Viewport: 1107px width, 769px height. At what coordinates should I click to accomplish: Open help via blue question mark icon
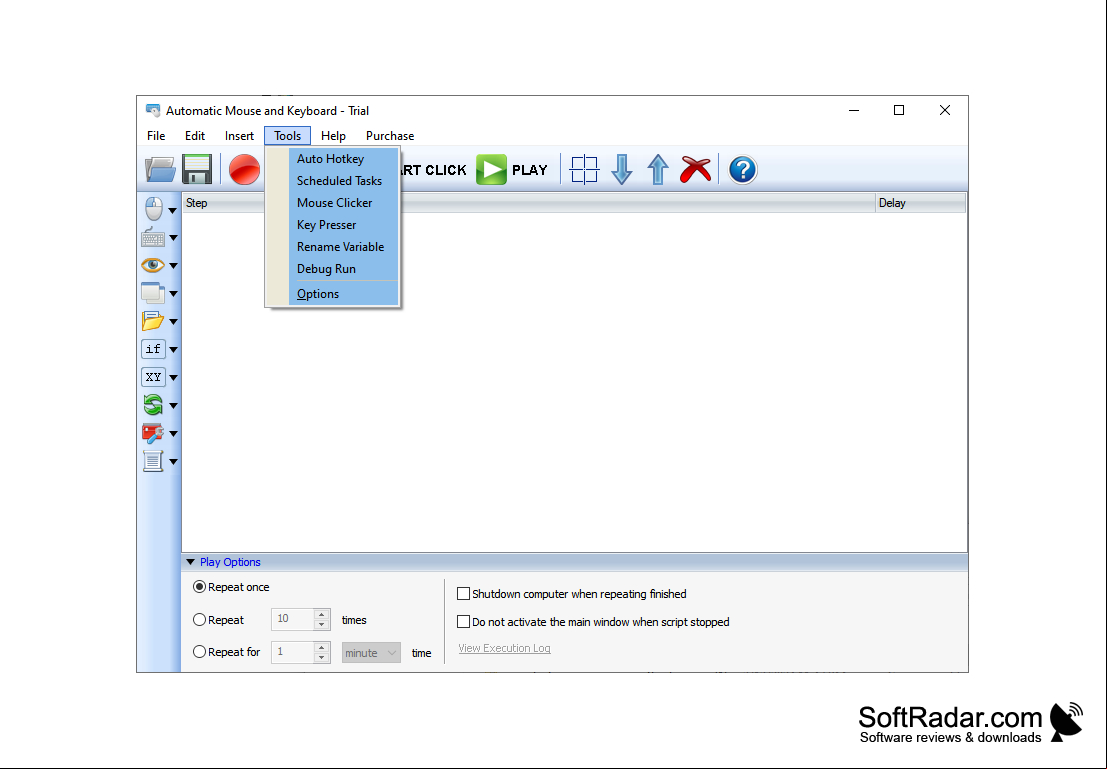742,170
